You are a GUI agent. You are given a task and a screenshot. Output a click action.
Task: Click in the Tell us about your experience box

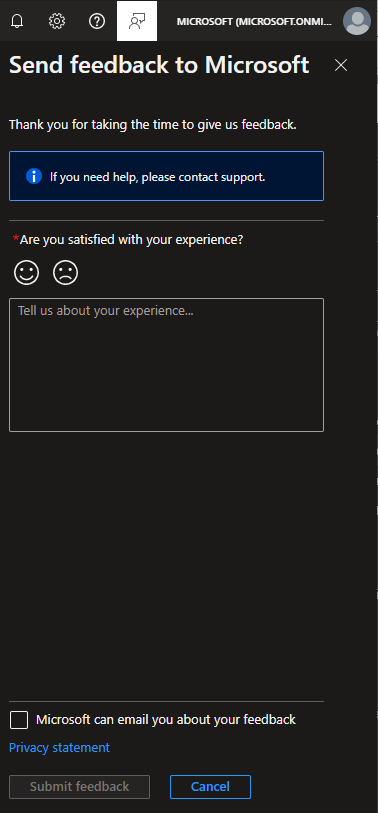pos(166,365)
